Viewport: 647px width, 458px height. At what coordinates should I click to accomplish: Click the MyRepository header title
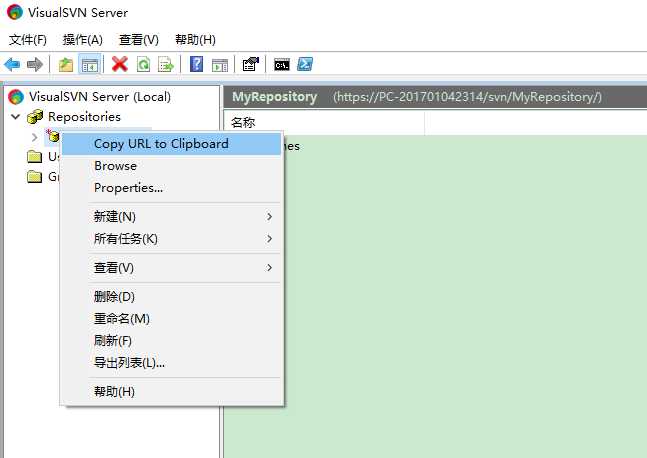coord(274,97)
